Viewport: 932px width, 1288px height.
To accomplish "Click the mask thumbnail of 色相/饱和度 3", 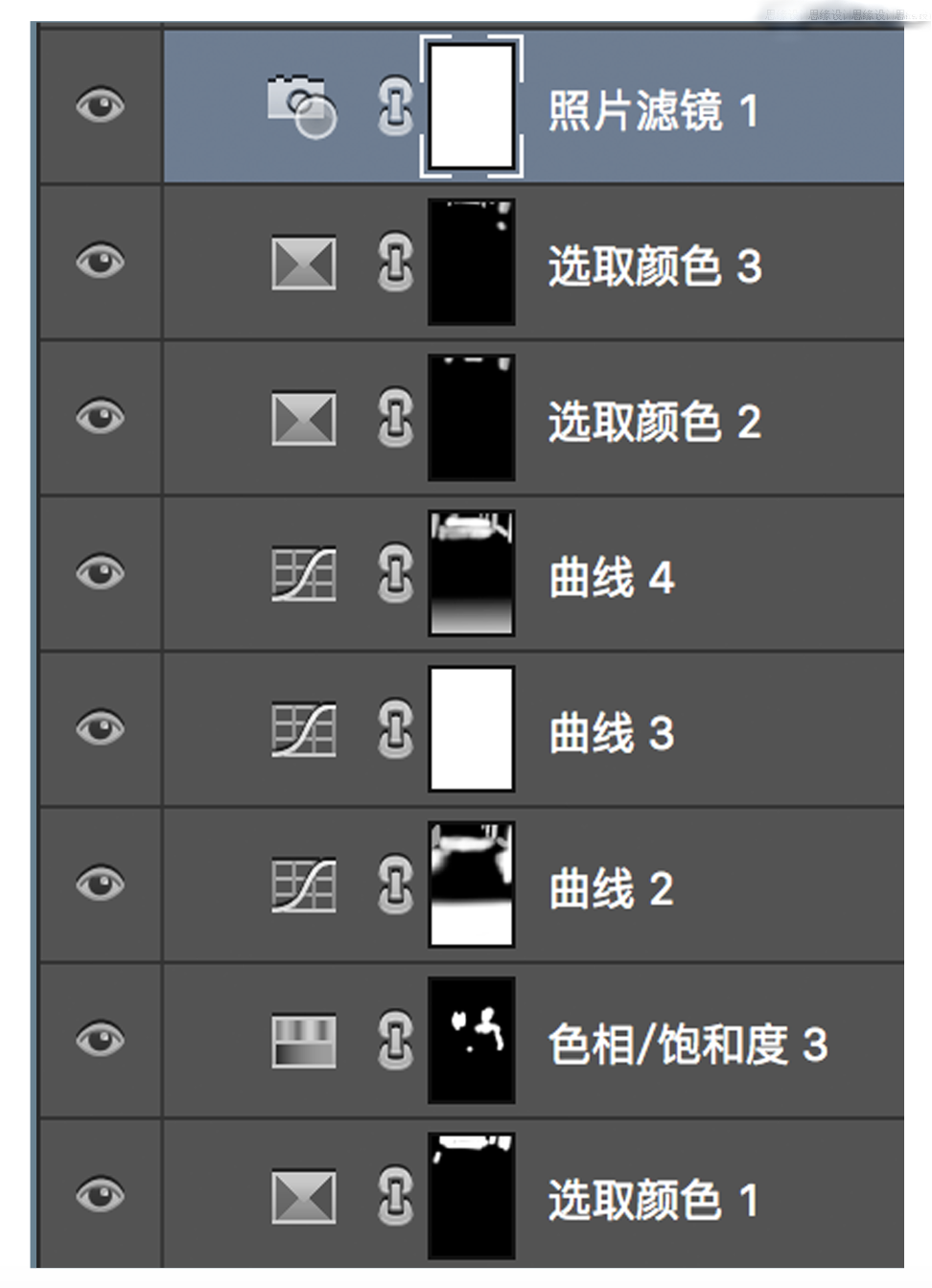I will pyautogui.click(x=471, y=1040).
